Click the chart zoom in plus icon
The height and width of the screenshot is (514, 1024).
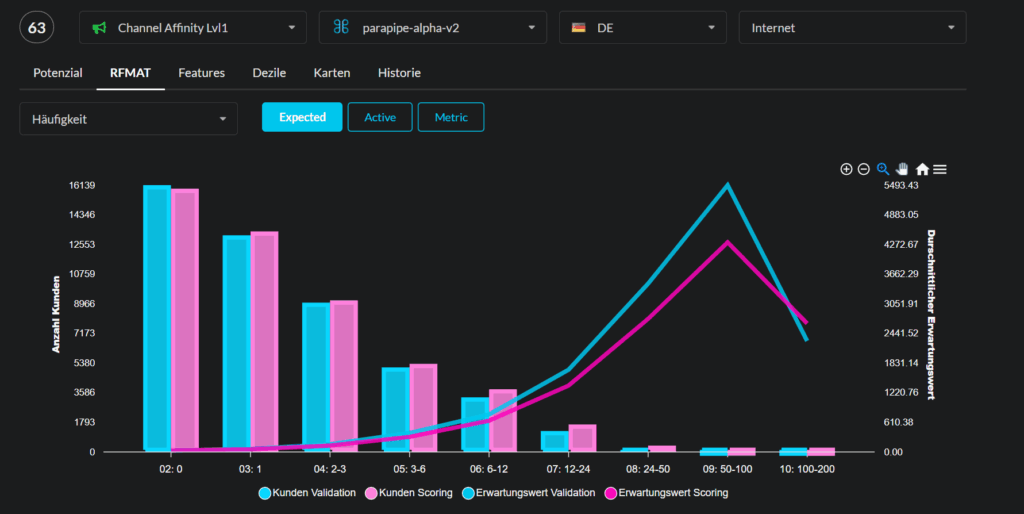pos(846,169)
